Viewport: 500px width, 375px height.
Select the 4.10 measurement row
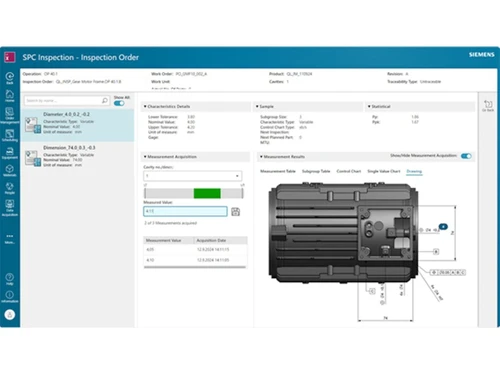coord(195,260)
